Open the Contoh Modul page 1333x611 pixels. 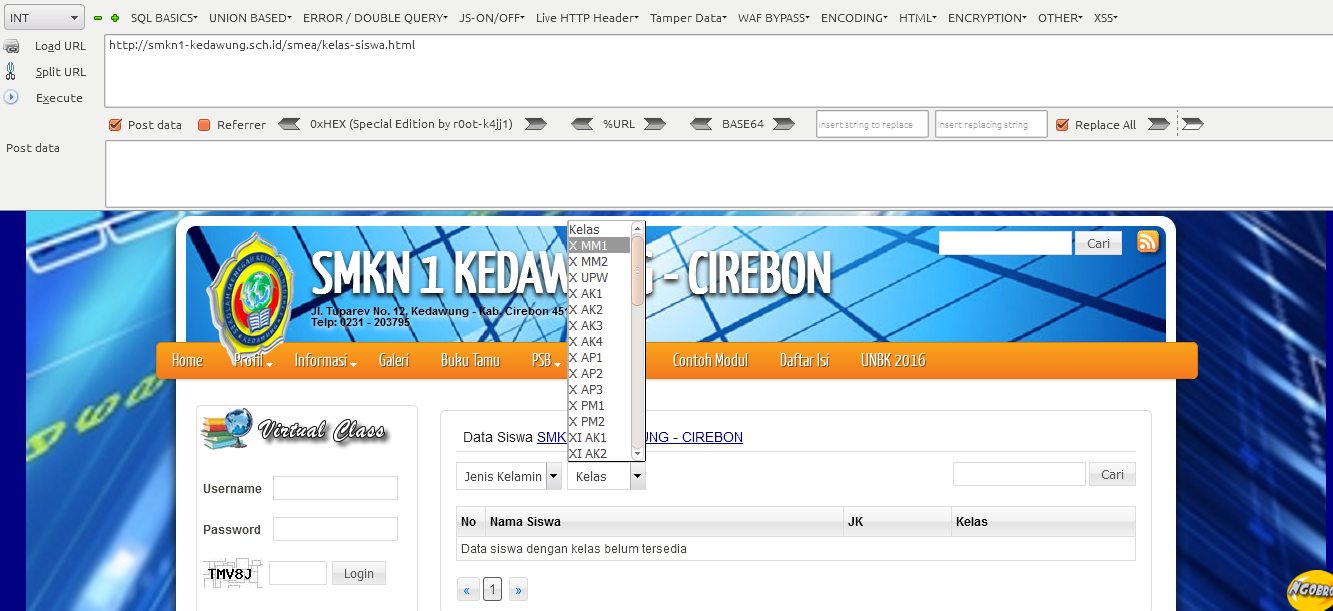[710, 361]
